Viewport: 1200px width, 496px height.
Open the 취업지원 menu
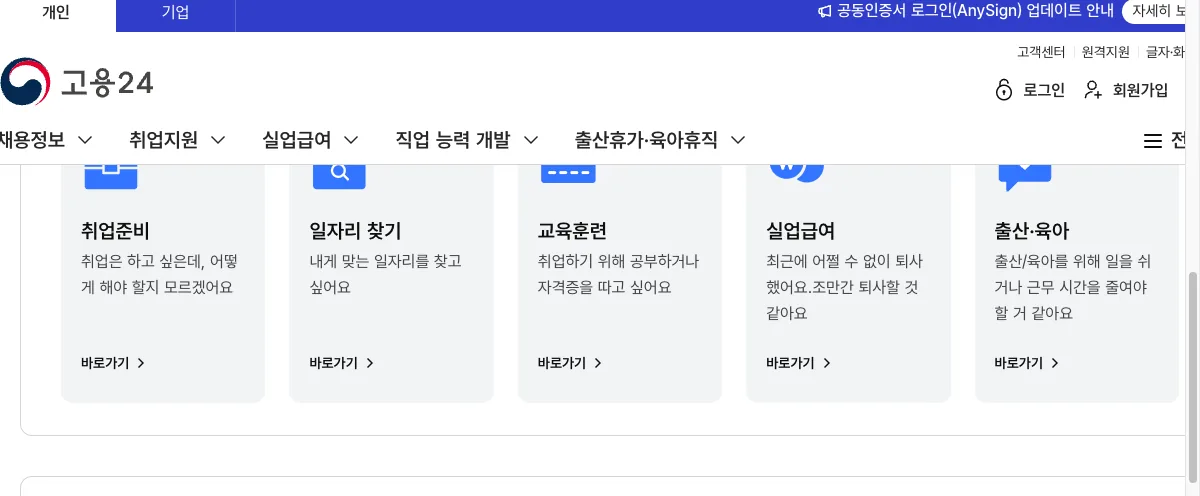[164, 140]
